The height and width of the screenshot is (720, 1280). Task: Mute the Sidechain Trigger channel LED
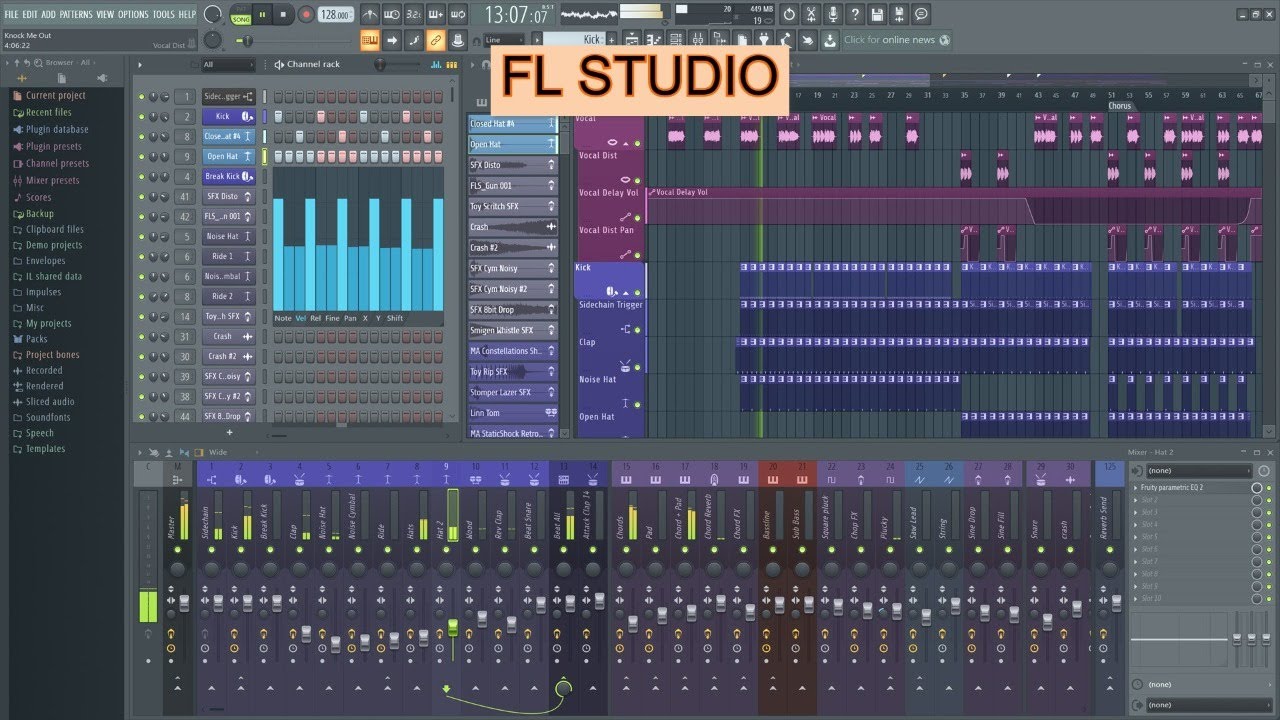142,97
